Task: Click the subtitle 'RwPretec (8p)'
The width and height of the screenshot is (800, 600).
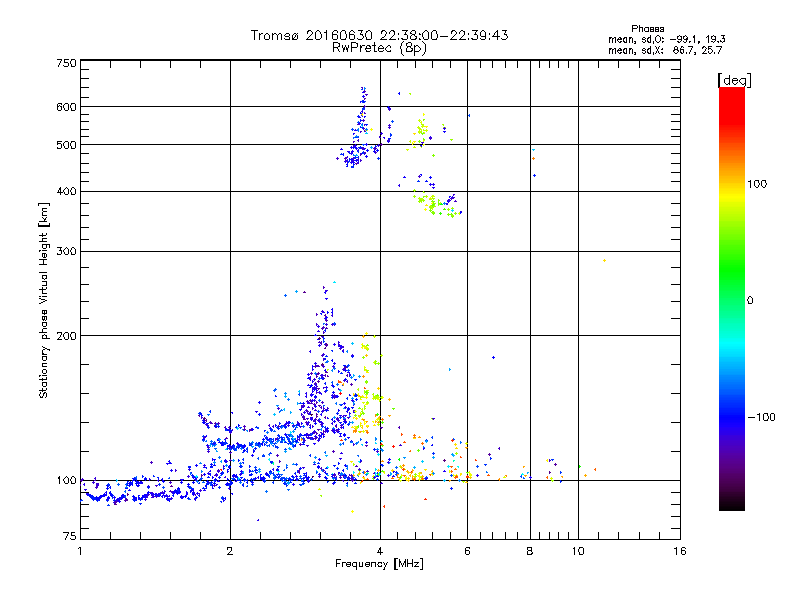Action: tap(379, 48)
